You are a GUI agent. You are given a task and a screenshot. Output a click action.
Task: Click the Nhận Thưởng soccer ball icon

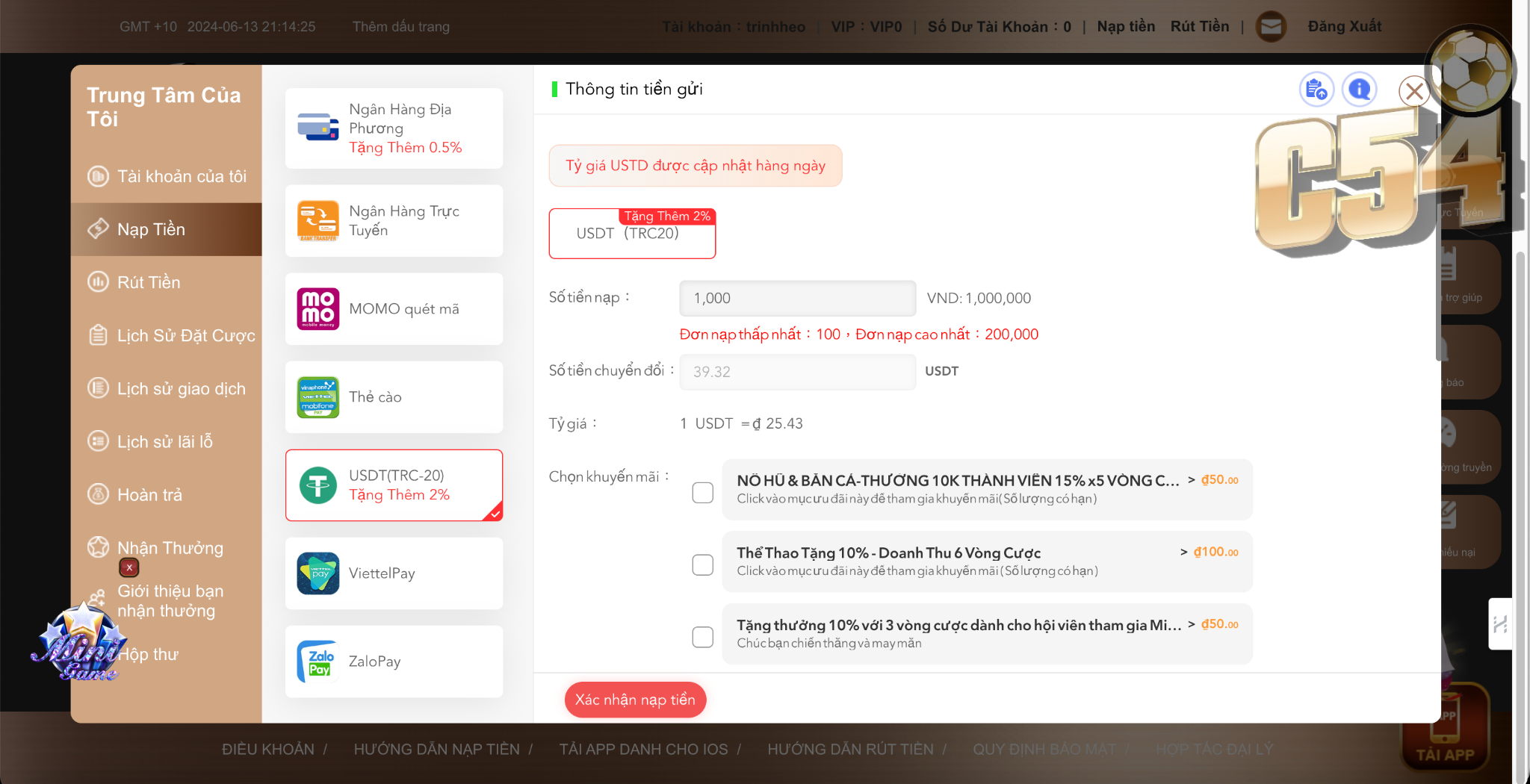point(98,547)
